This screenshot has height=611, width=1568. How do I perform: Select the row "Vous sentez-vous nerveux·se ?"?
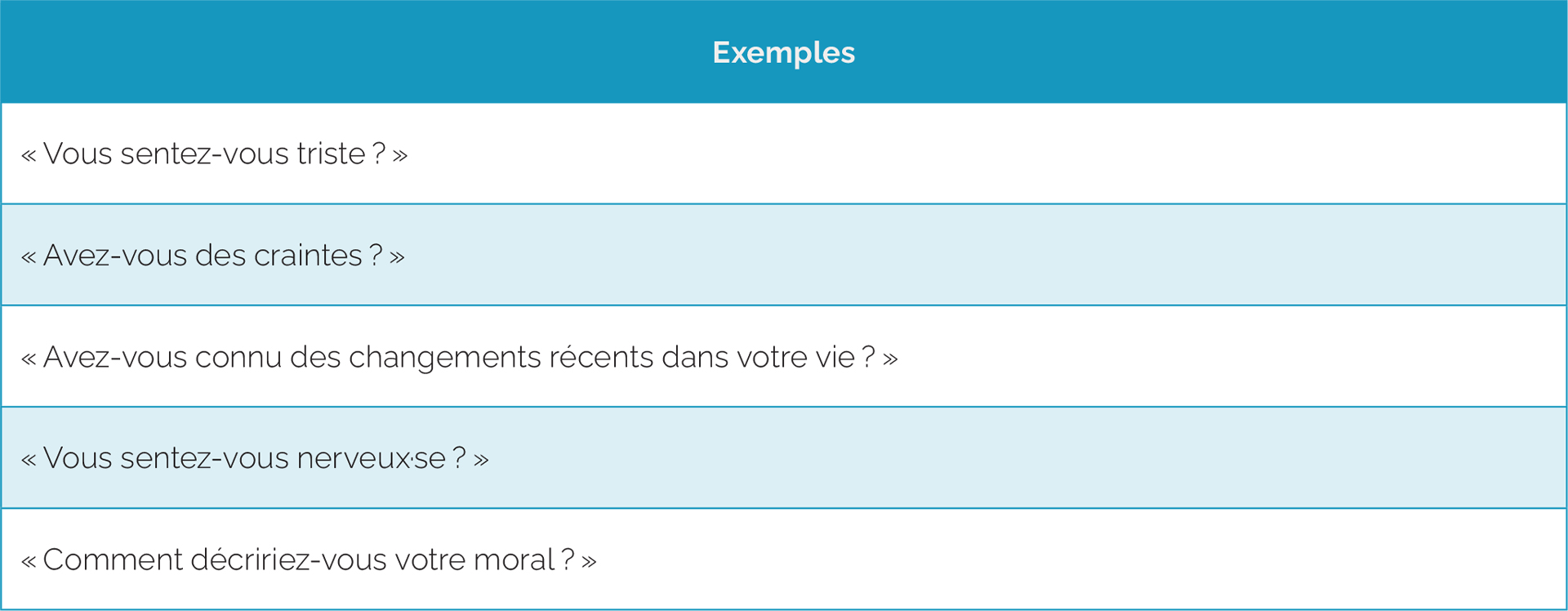coord(784,458)
